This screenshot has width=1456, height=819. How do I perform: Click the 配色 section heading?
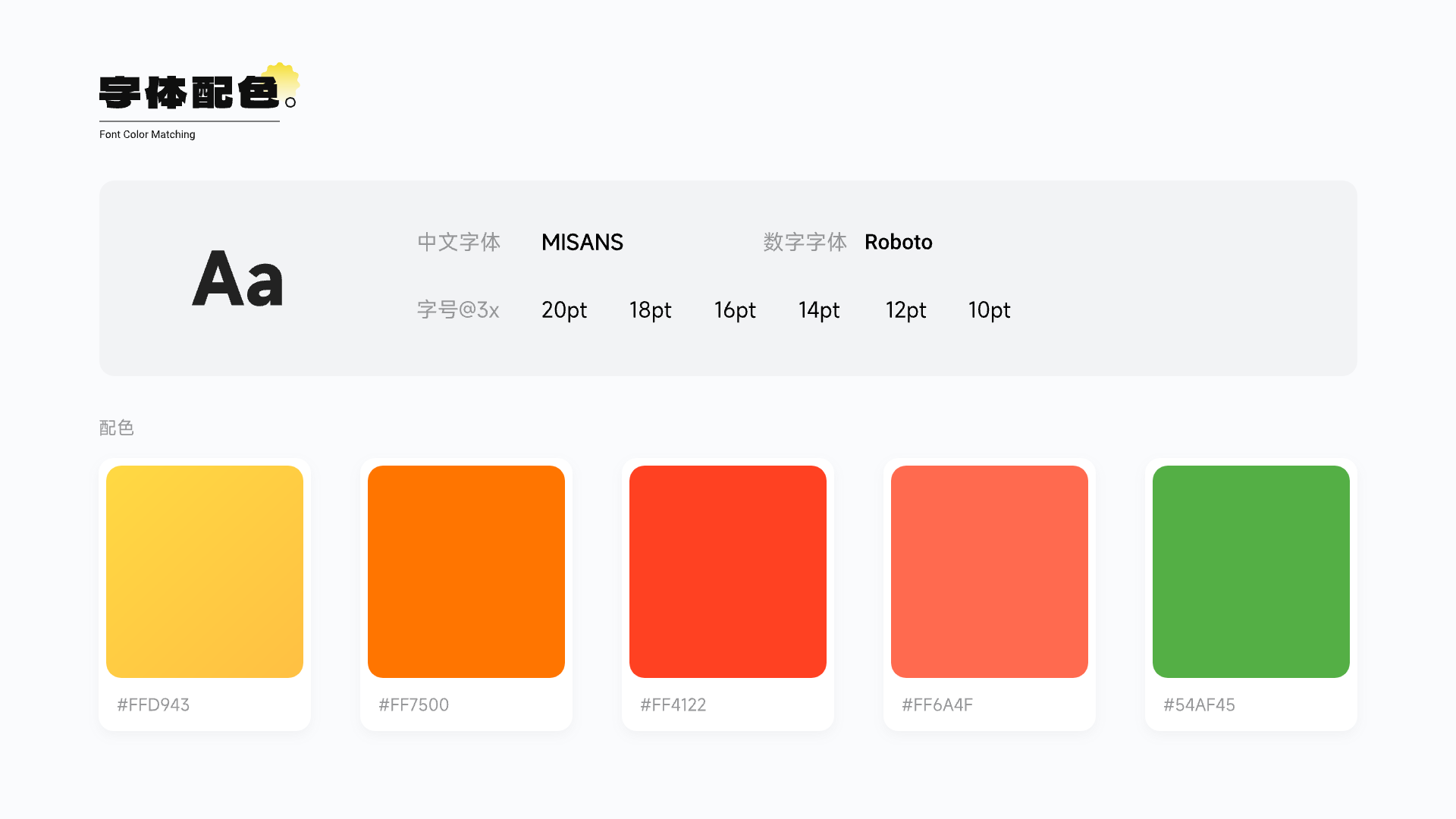117,428
